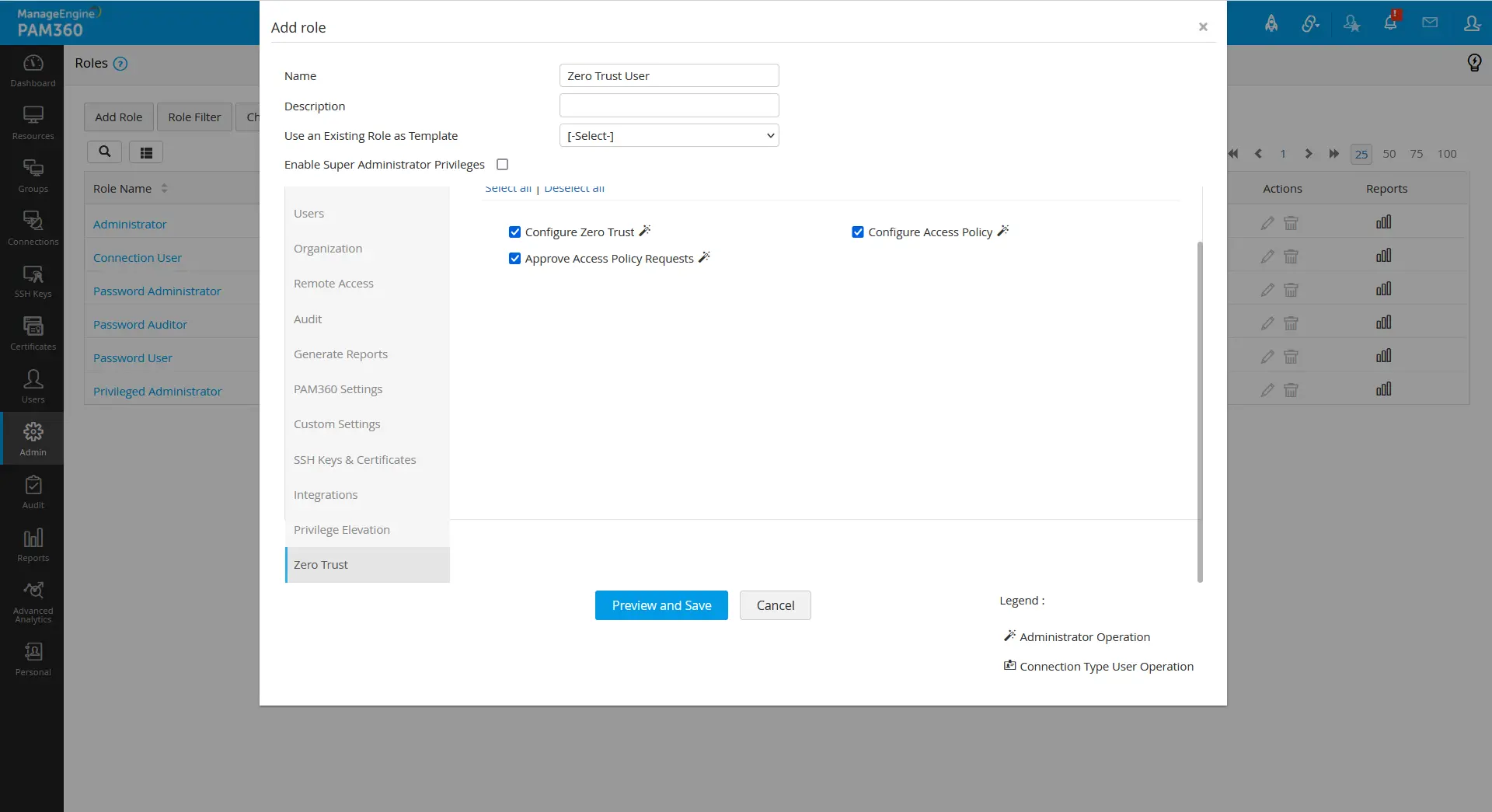Viewport: 1492px width, 812px height.
Task: Select the Organization privilege category
Action: pos(368,249)
